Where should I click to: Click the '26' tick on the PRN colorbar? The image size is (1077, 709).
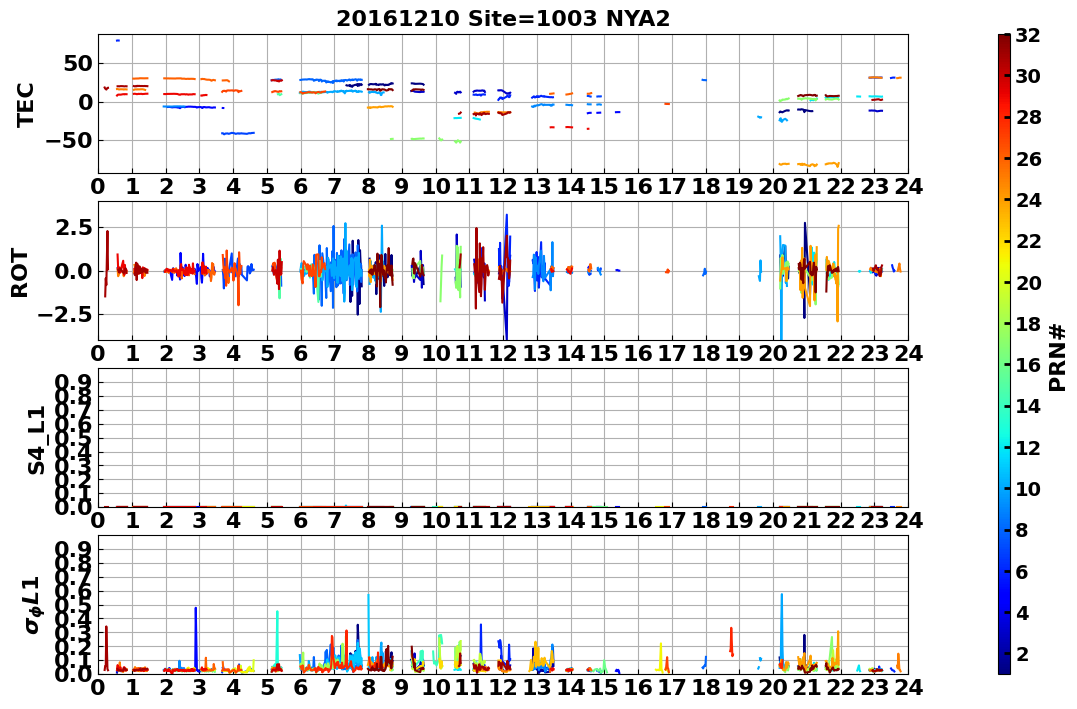point(1028,159)
